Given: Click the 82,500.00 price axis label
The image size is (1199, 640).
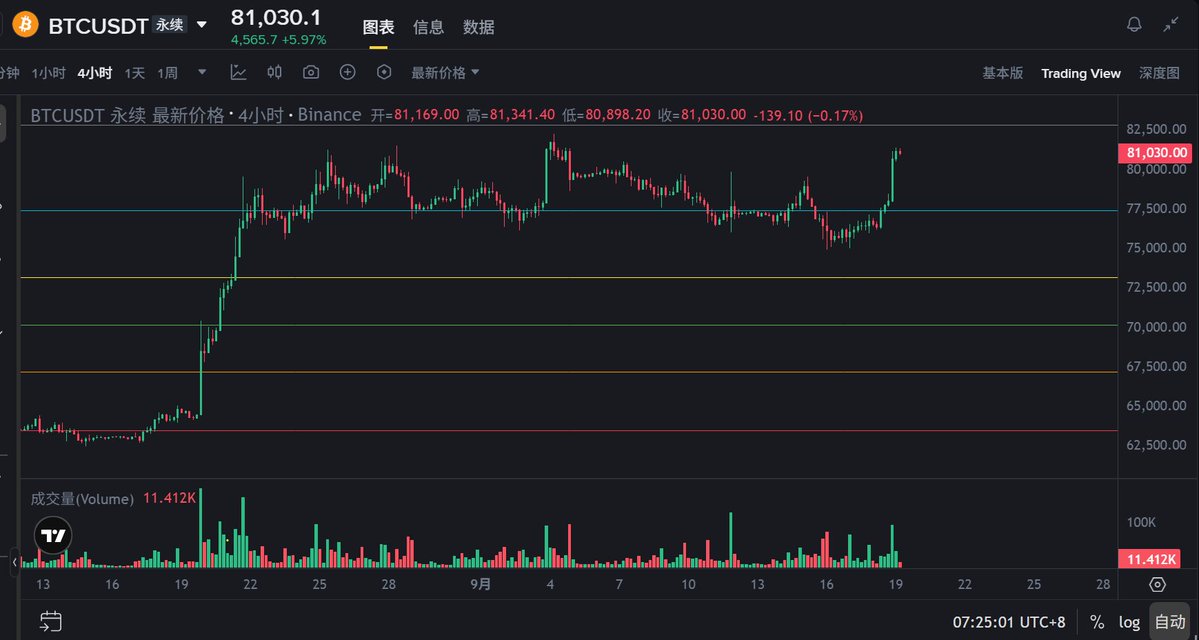Looking at the screenshot, I should click(1156, 128).
